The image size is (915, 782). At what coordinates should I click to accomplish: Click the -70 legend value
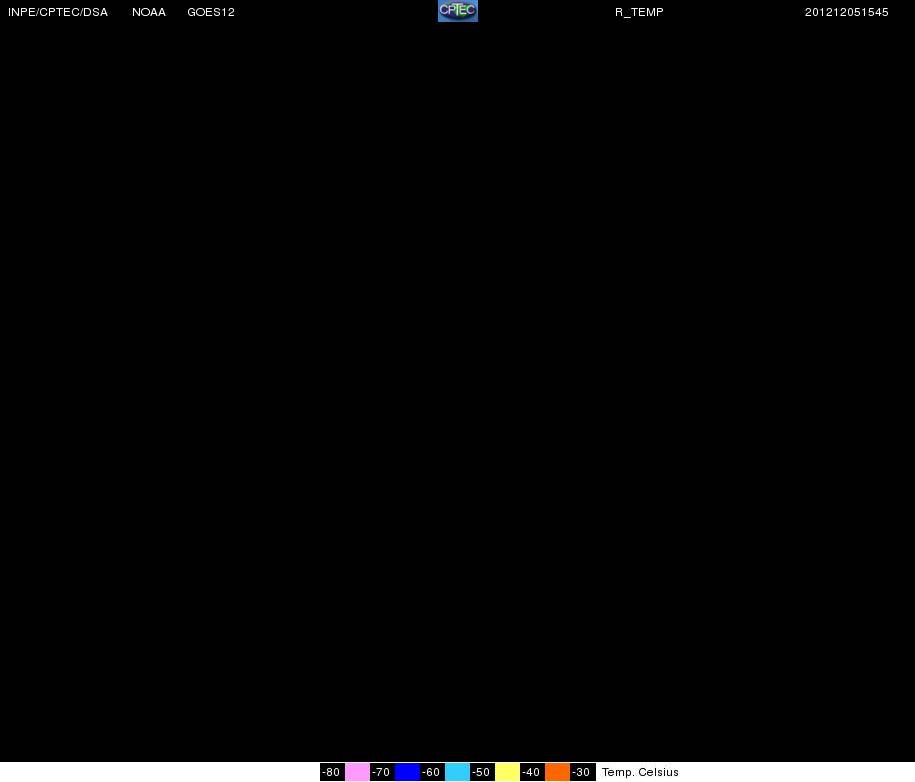381,772
